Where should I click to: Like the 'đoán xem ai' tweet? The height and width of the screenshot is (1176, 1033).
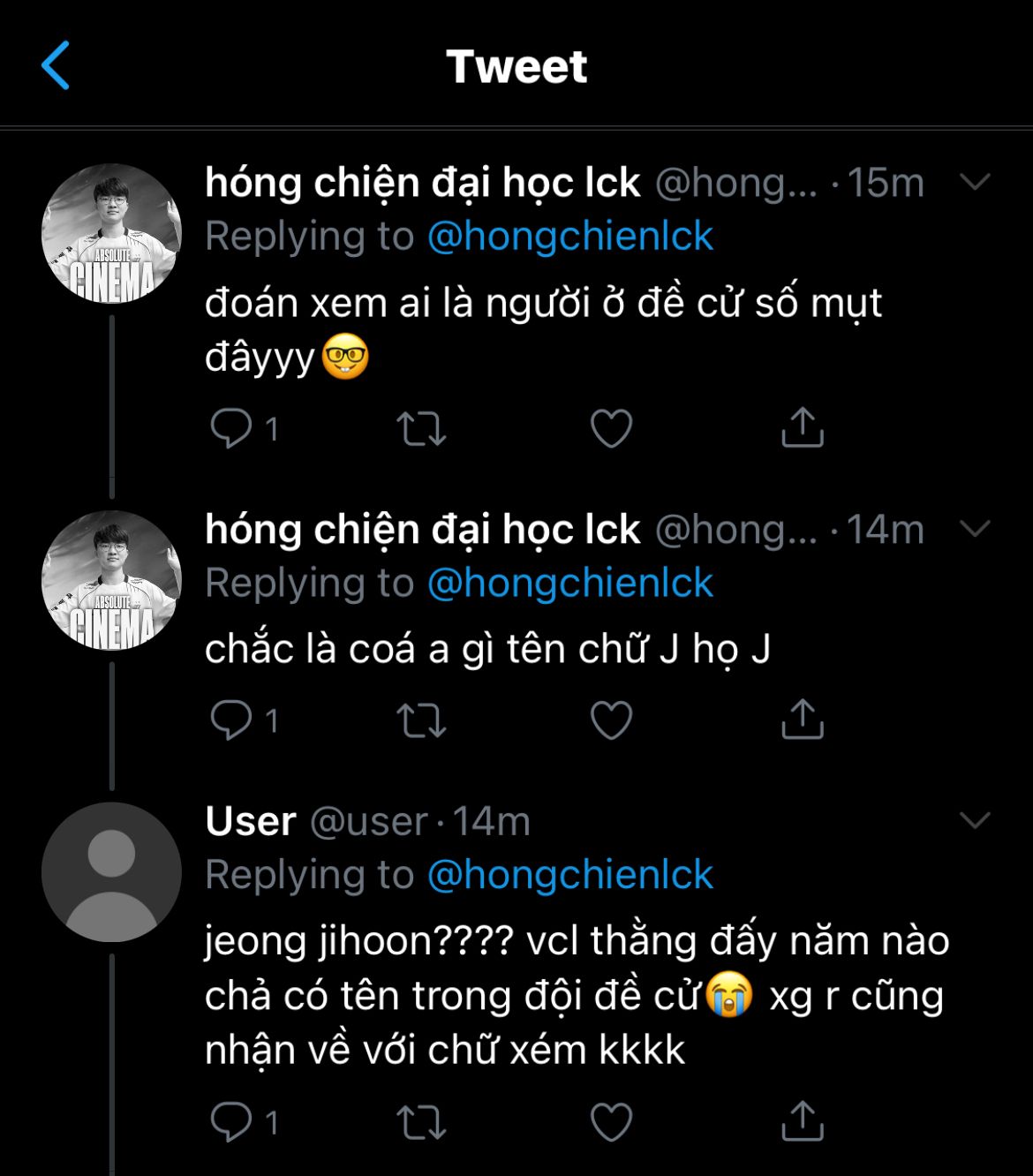pyautogui.click(x=611, y=429)
